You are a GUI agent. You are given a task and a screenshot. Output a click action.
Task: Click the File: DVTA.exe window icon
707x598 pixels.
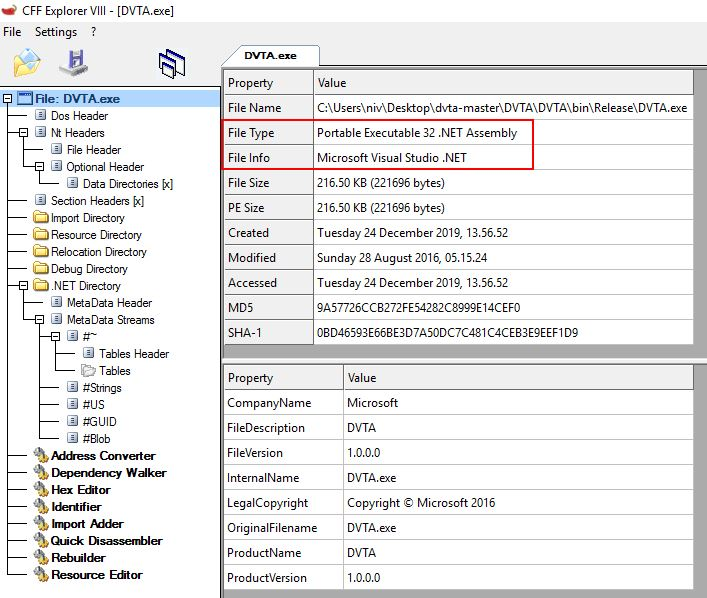point(25,98)
